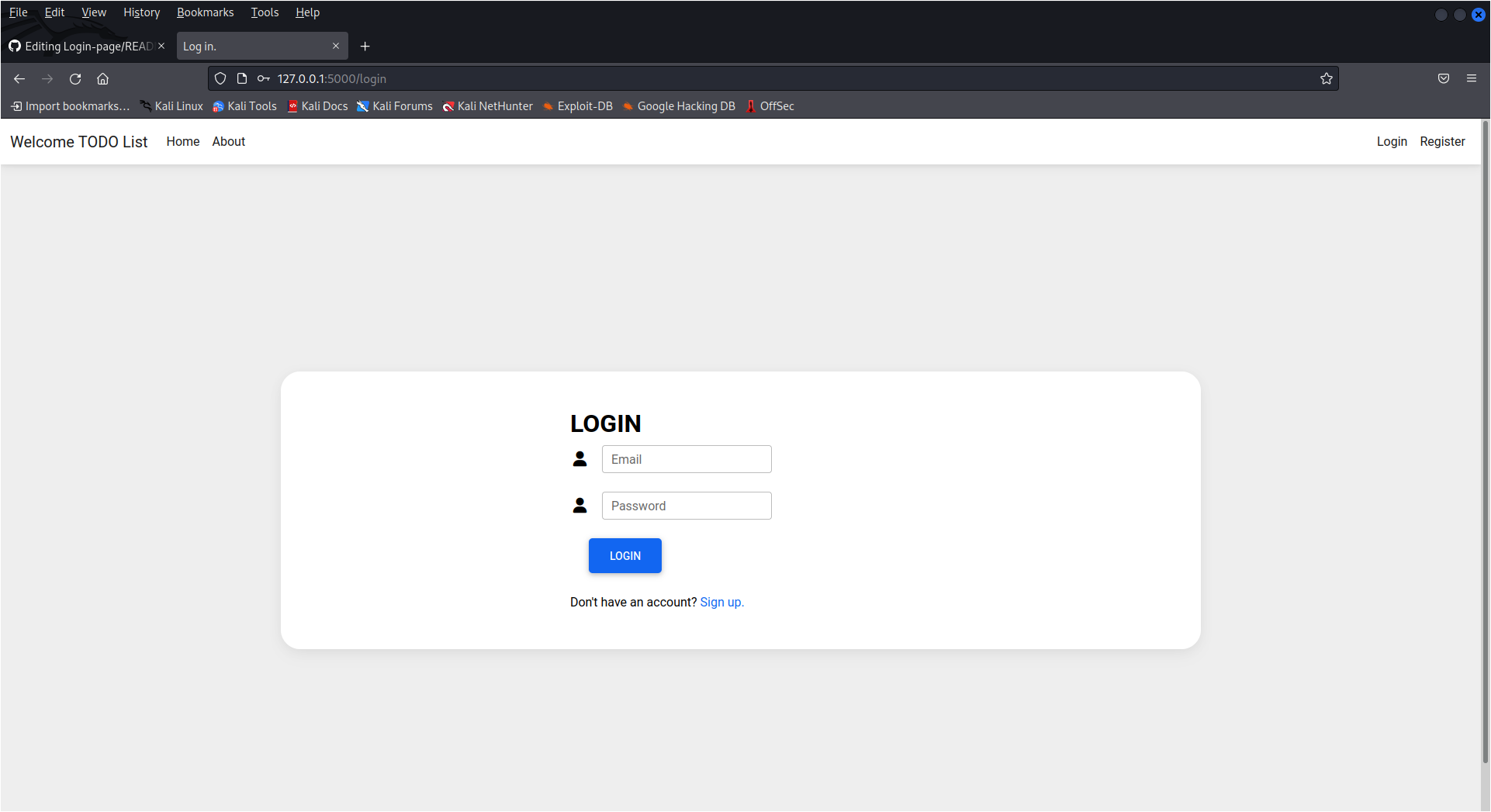
Task: Bookmark this page with the star icon
Action: point(1327,78)
